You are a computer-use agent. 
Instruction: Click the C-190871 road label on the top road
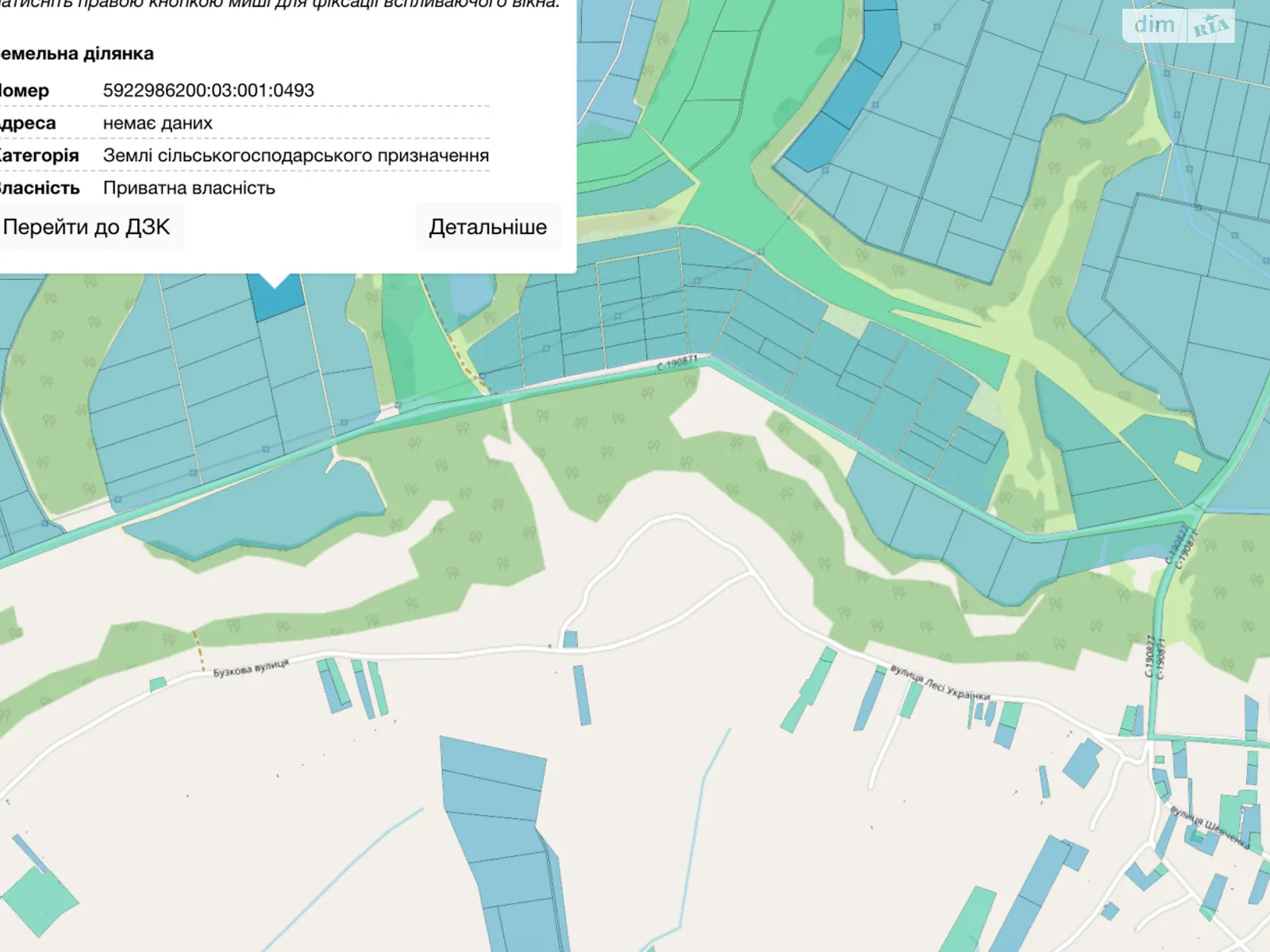point(677,363)
